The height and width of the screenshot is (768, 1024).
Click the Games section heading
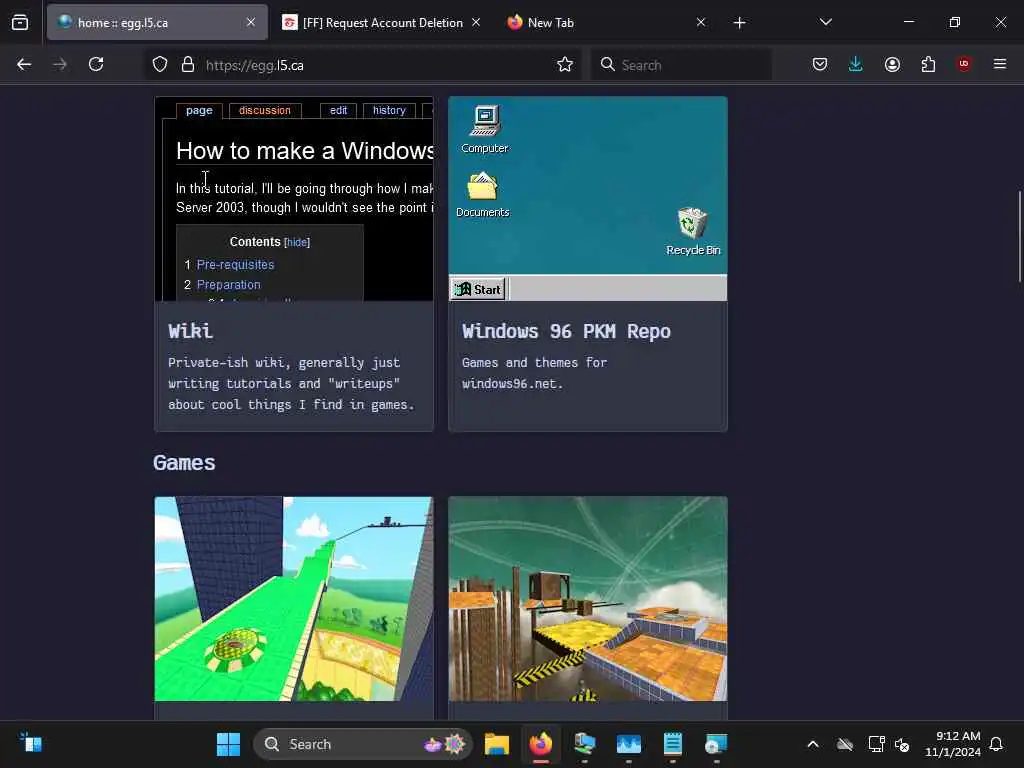pos(184,462)
